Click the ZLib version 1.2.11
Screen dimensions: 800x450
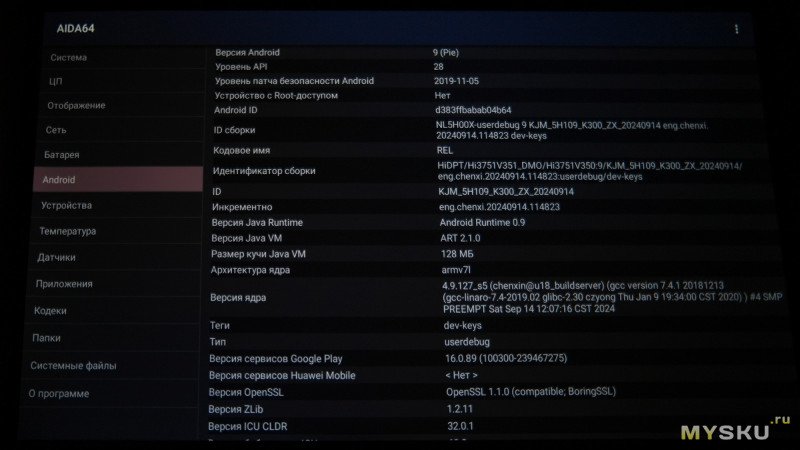tap(460, 409)
